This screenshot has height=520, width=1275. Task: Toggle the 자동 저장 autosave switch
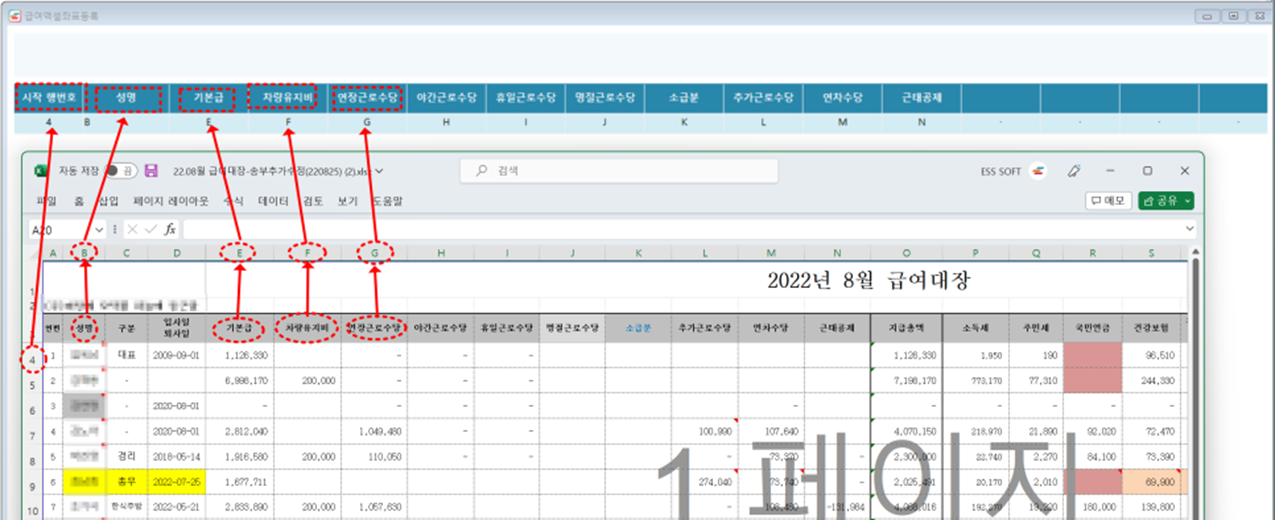pyautogui.click(x=121, y=171)
